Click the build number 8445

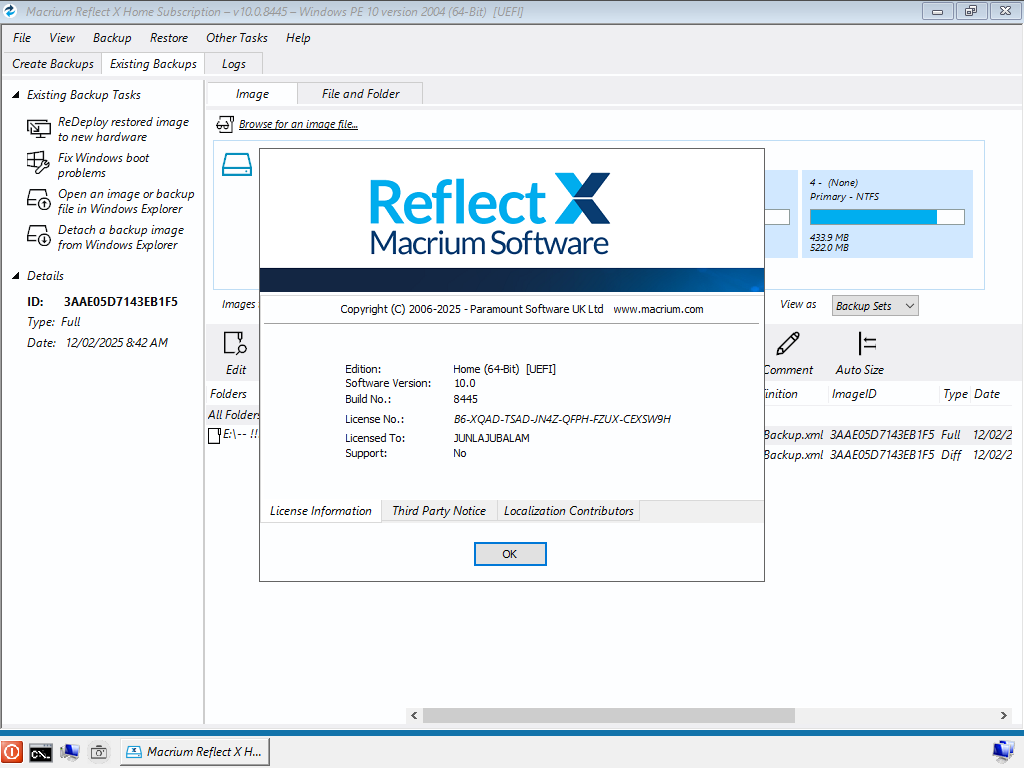click(x=466, y=399)
